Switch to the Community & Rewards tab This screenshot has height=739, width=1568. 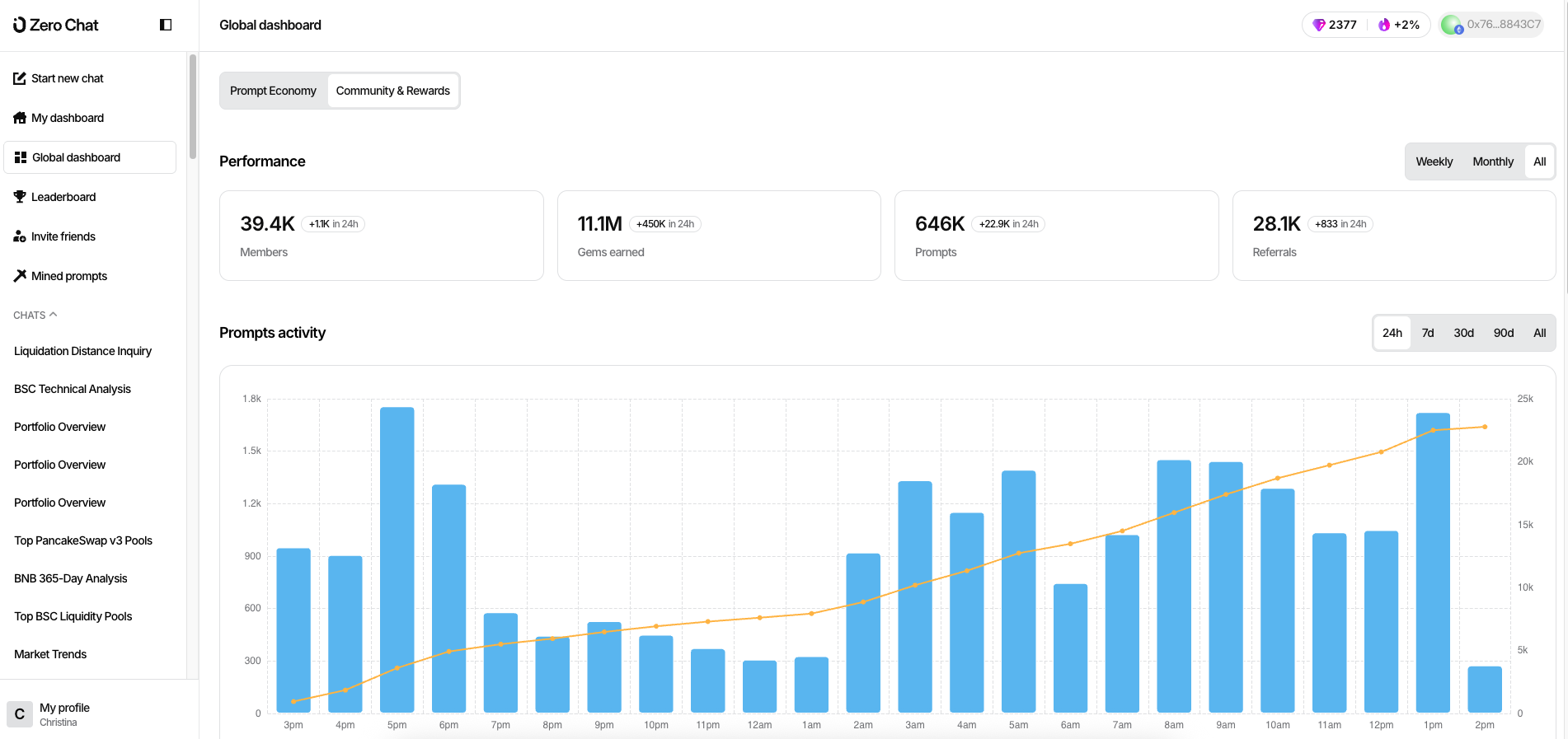393,91
